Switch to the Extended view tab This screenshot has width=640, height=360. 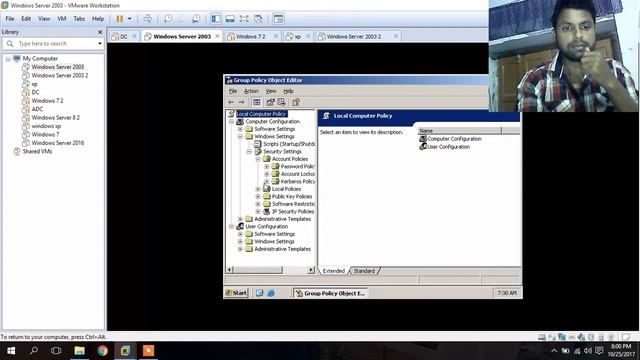tap(333, 271)
